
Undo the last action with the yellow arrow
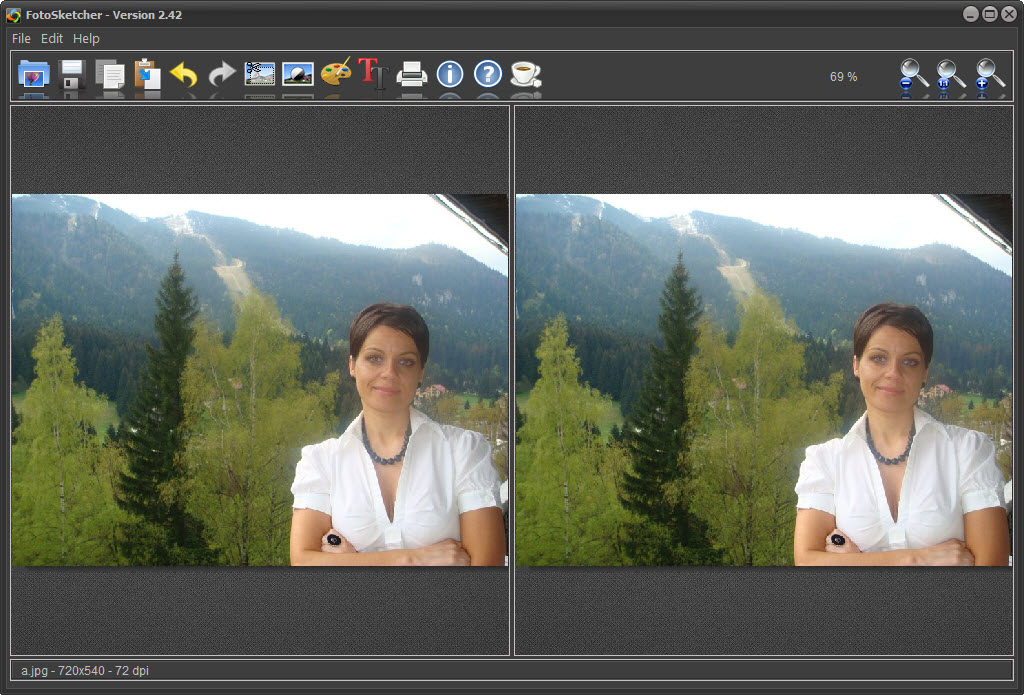click(x=184, y=75)
